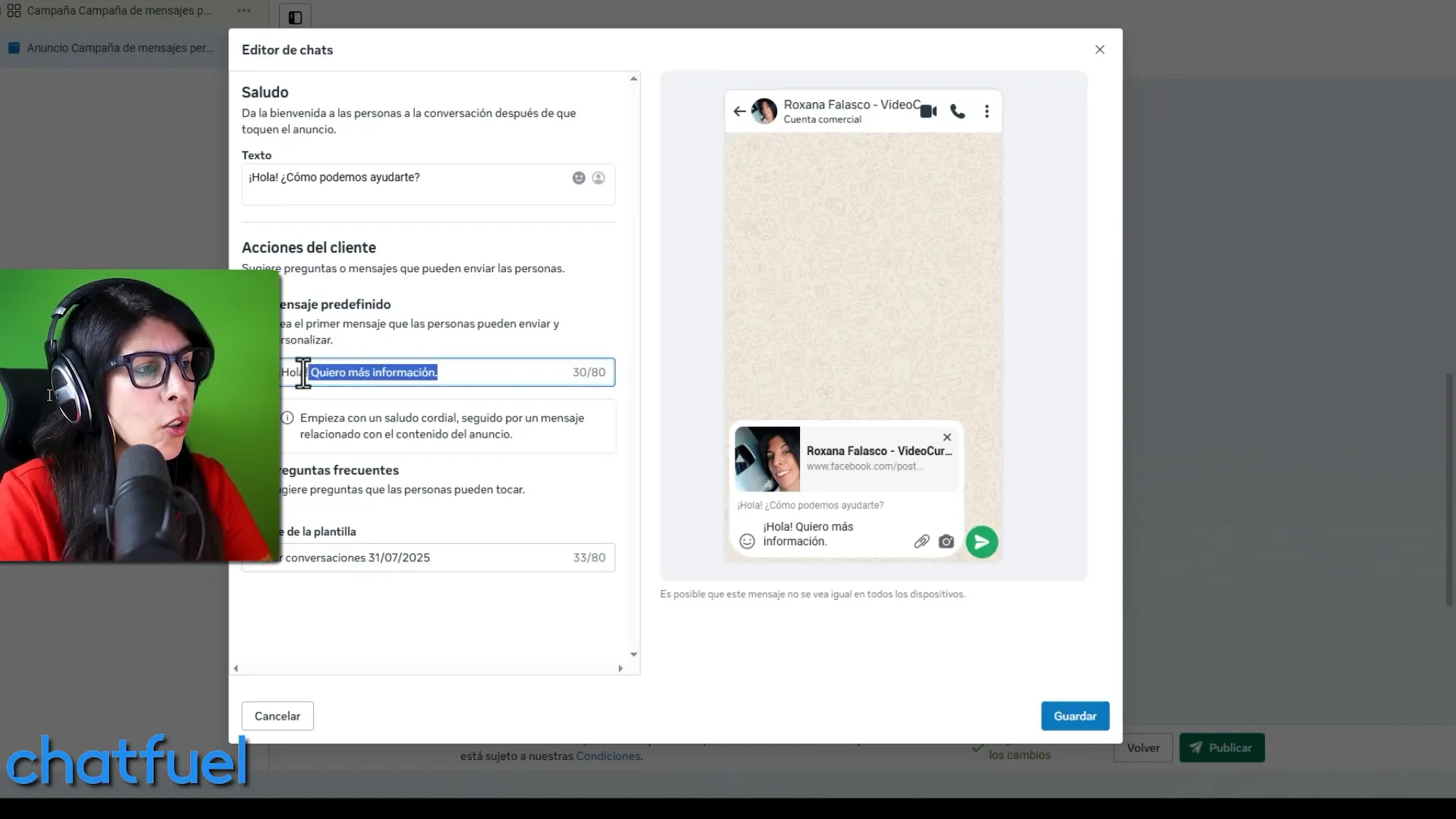Click the Cancelar button

pos(278,716)
